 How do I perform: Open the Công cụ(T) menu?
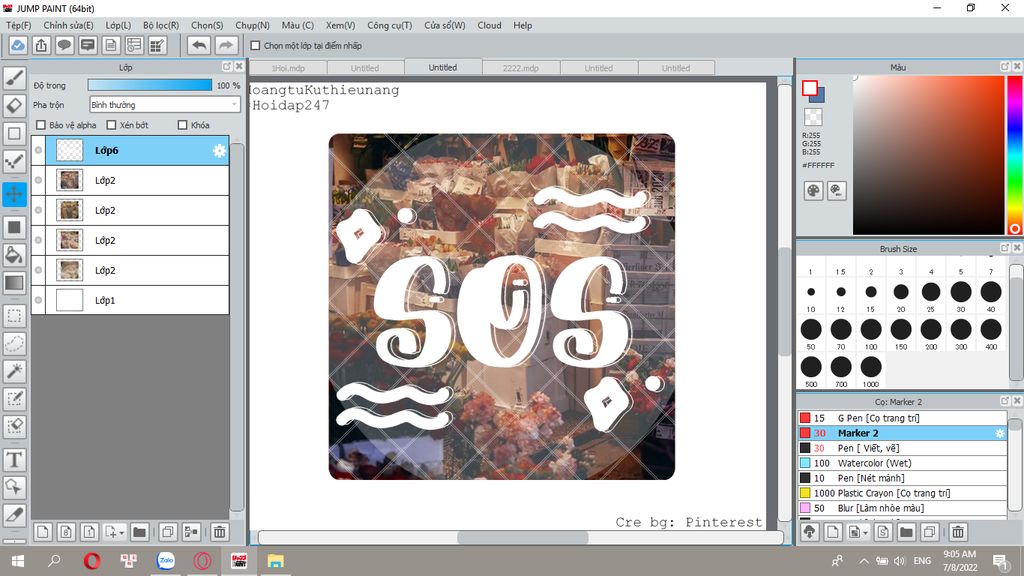tap(389, 25)
